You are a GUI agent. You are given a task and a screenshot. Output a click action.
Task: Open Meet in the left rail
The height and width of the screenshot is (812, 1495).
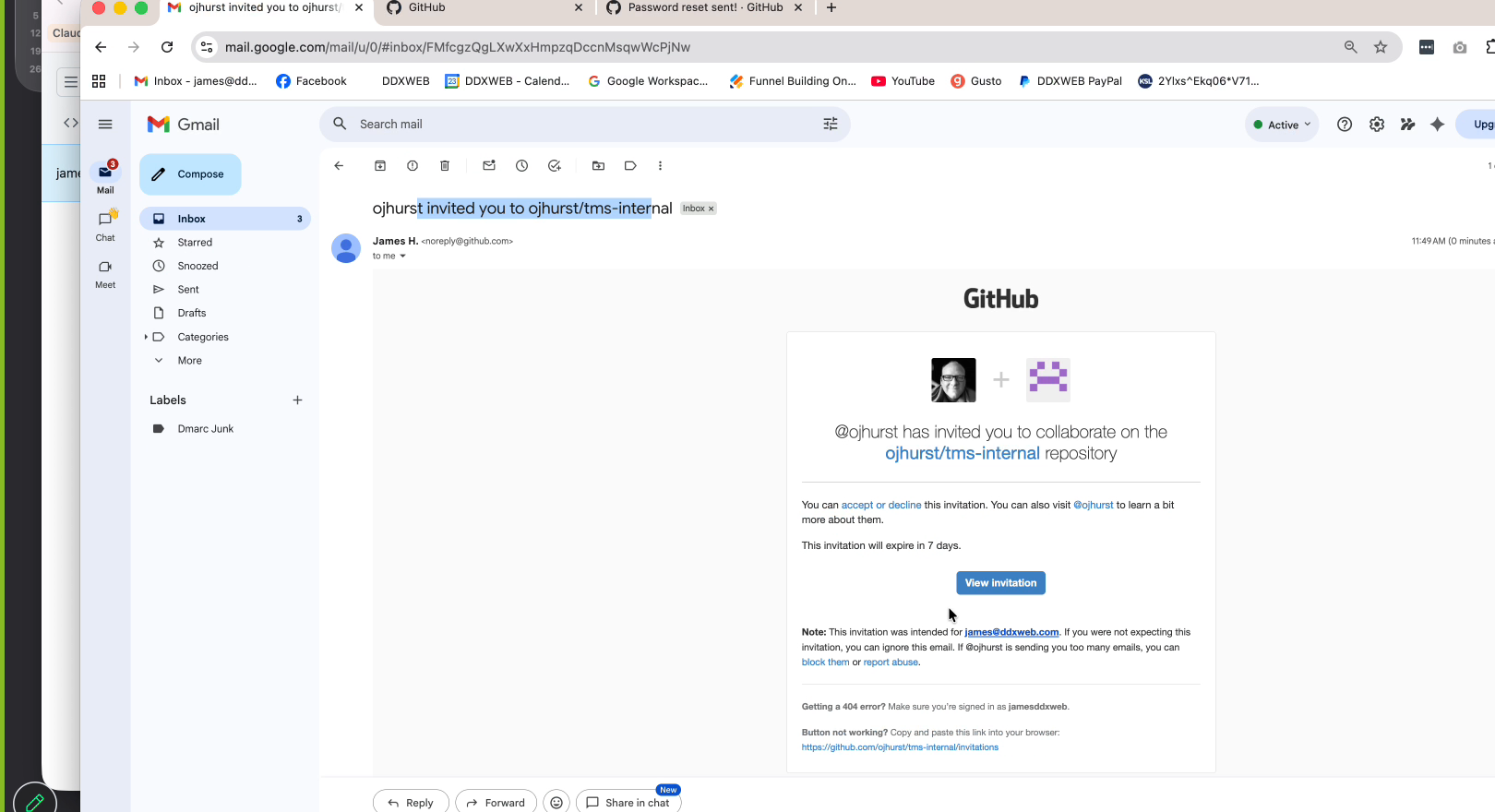pos(105,274)
